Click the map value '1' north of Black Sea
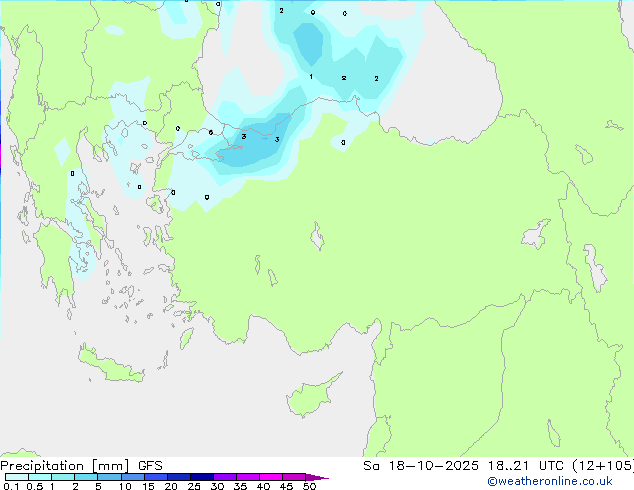The height and width of the screenshot is (490, 634). pos(311,76)
